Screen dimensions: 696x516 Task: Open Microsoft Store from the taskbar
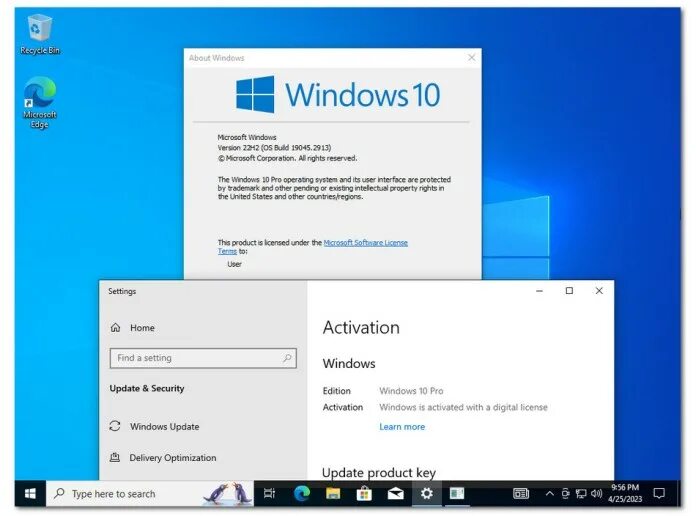click(x=364, y=493)
